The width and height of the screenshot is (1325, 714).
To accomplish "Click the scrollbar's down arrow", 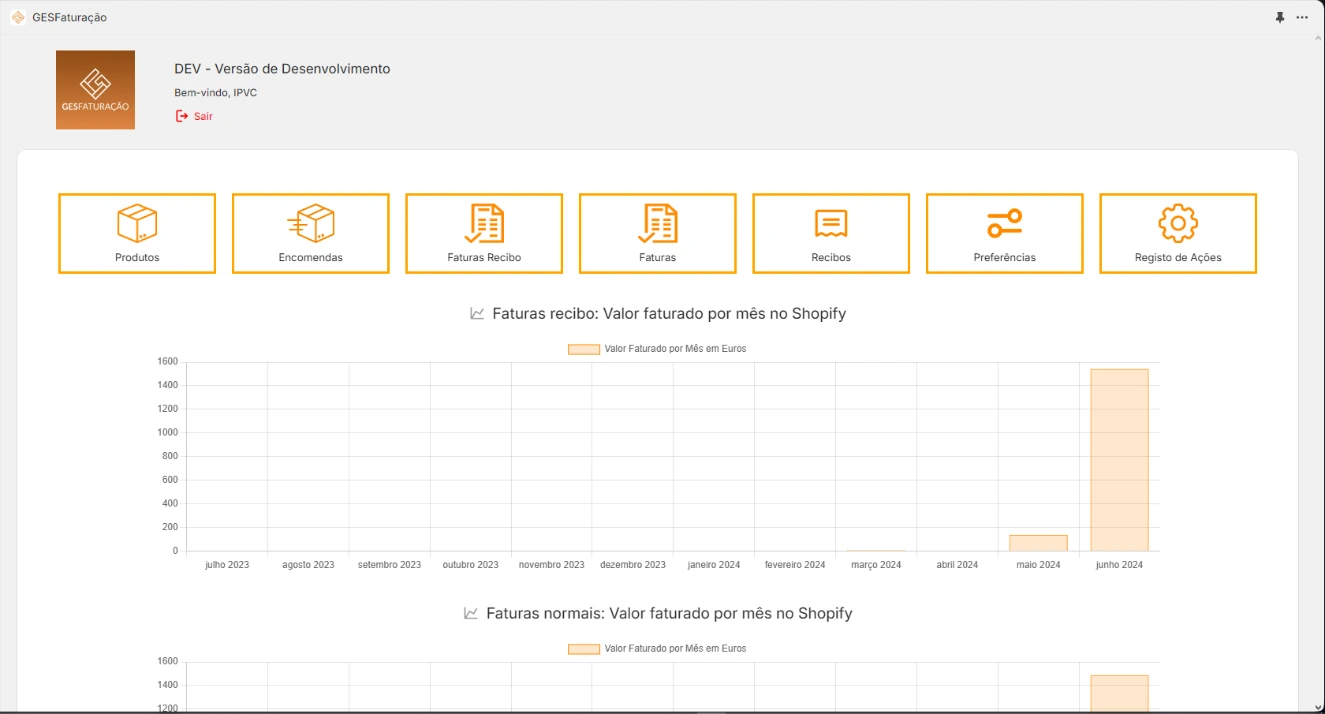I will click(x=1318, y=706).
